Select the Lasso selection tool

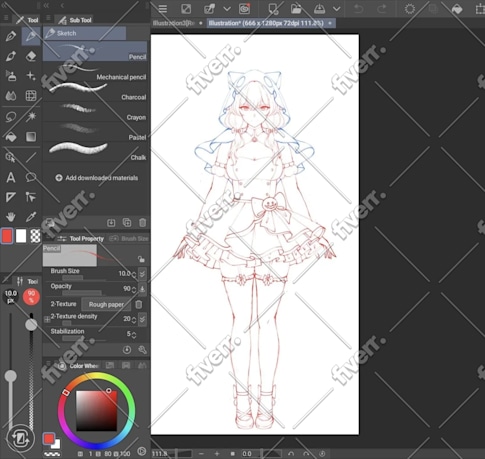pyautogui.click(x=11, y=117)
